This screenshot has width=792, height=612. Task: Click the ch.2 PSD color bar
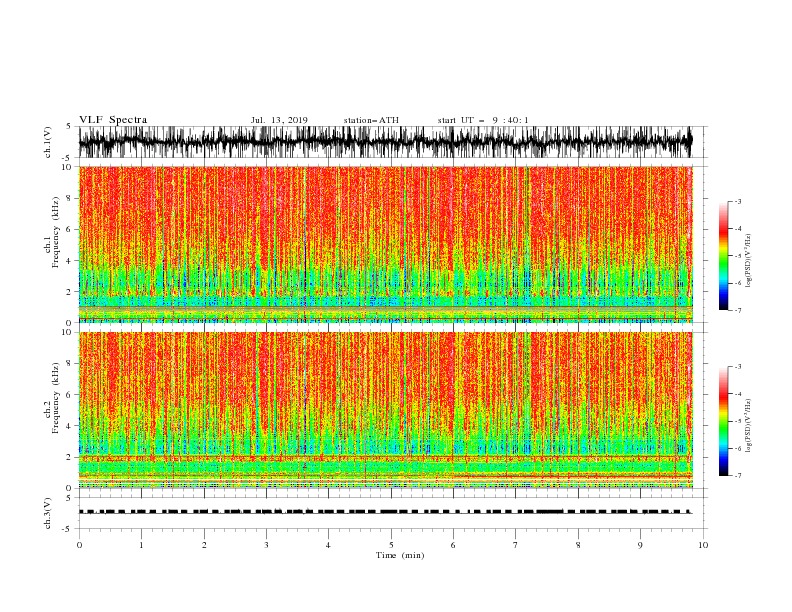pos(723,421)
